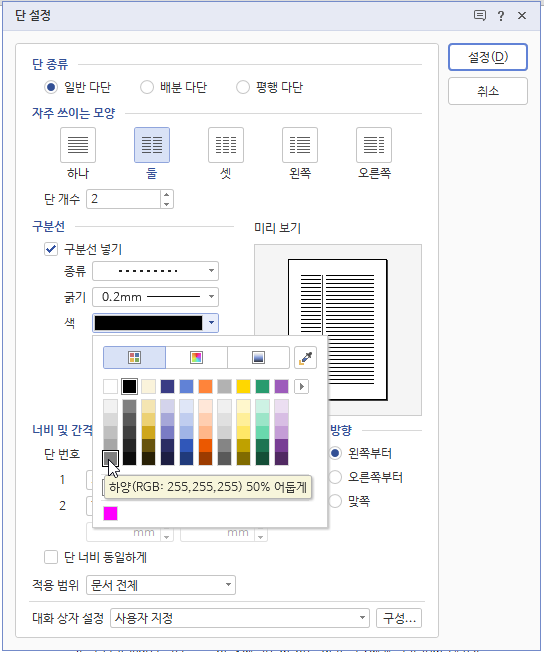Open the 적용 범위 dropdown
The image size is (544, 652).
[161, 585]
